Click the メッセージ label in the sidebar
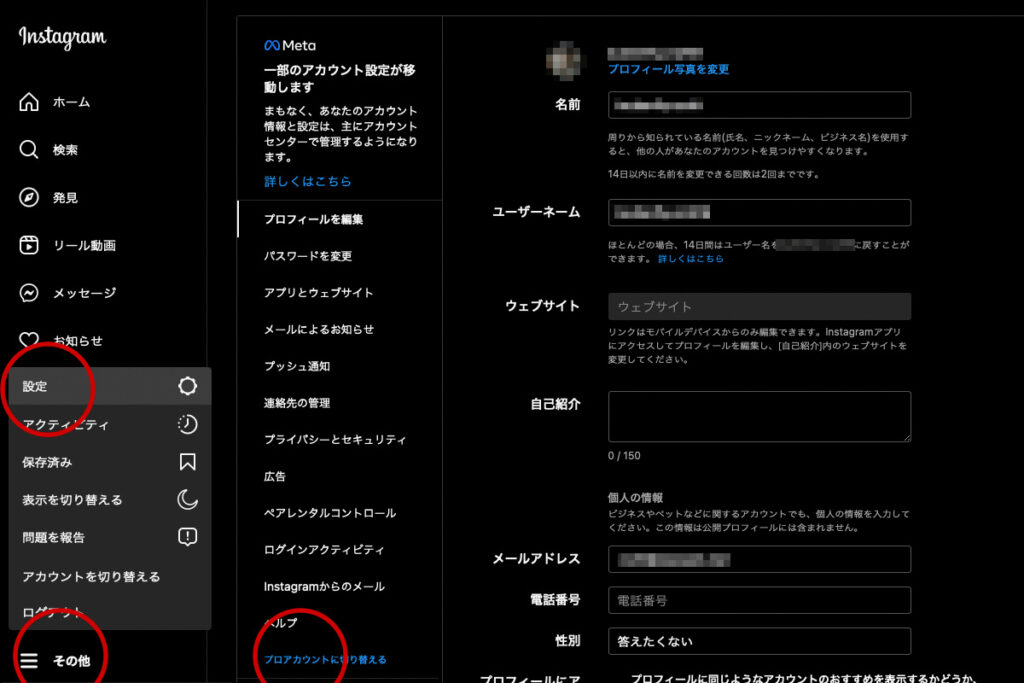 [84, 293]
